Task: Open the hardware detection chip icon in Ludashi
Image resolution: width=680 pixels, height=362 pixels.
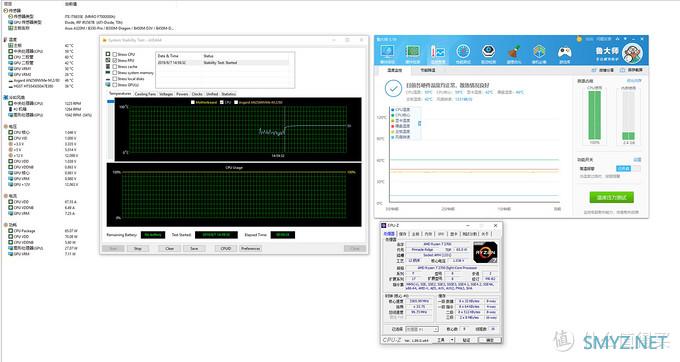Action: [x=412, y=52]
